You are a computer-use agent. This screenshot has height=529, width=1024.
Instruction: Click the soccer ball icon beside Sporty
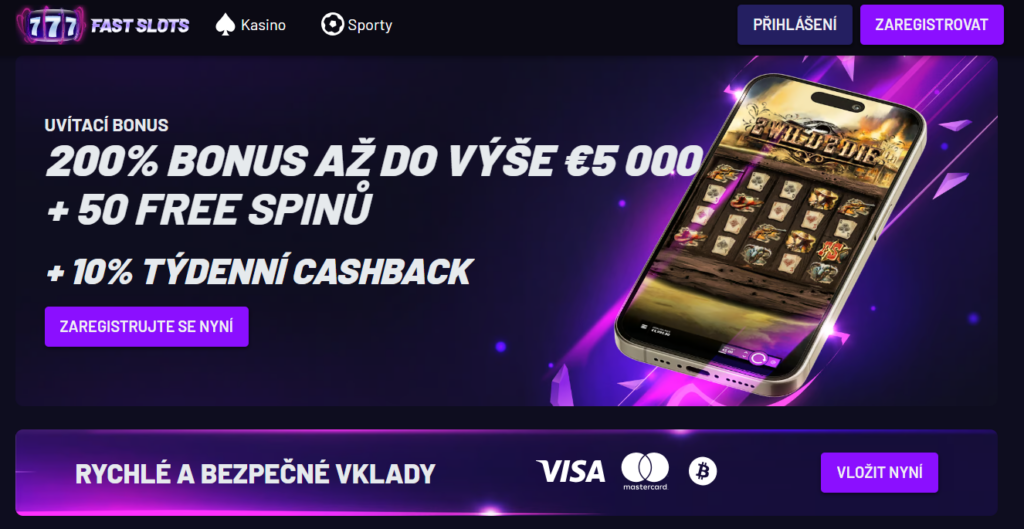[332, 25]
